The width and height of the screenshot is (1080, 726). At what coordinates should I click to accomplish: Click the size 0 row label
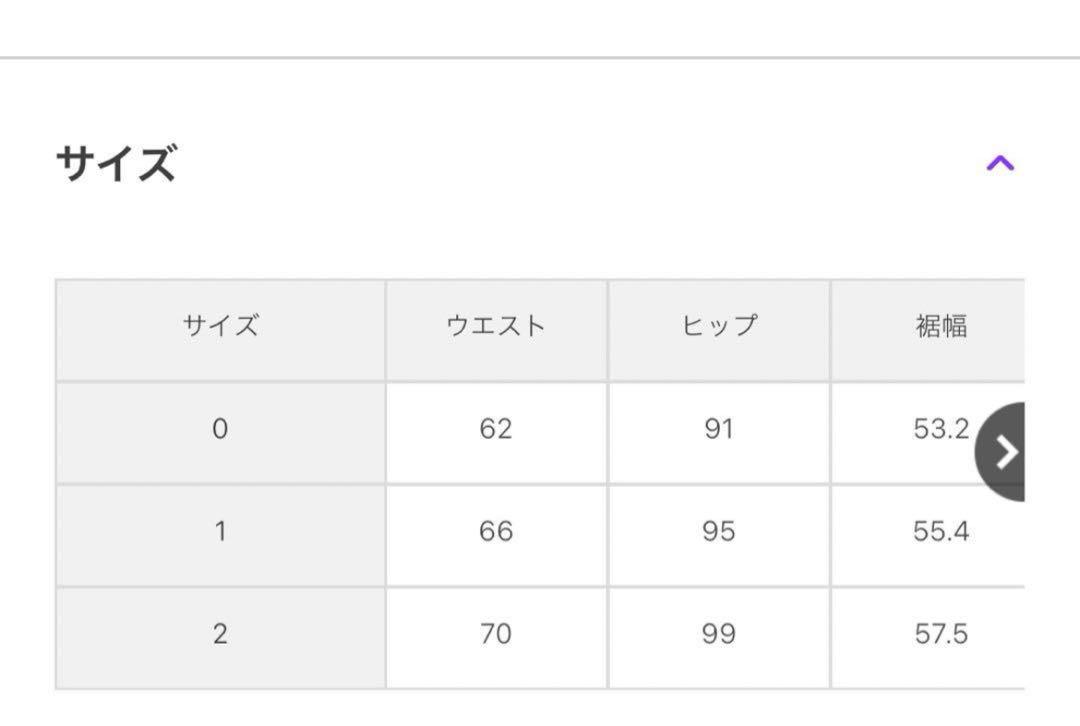220,430
